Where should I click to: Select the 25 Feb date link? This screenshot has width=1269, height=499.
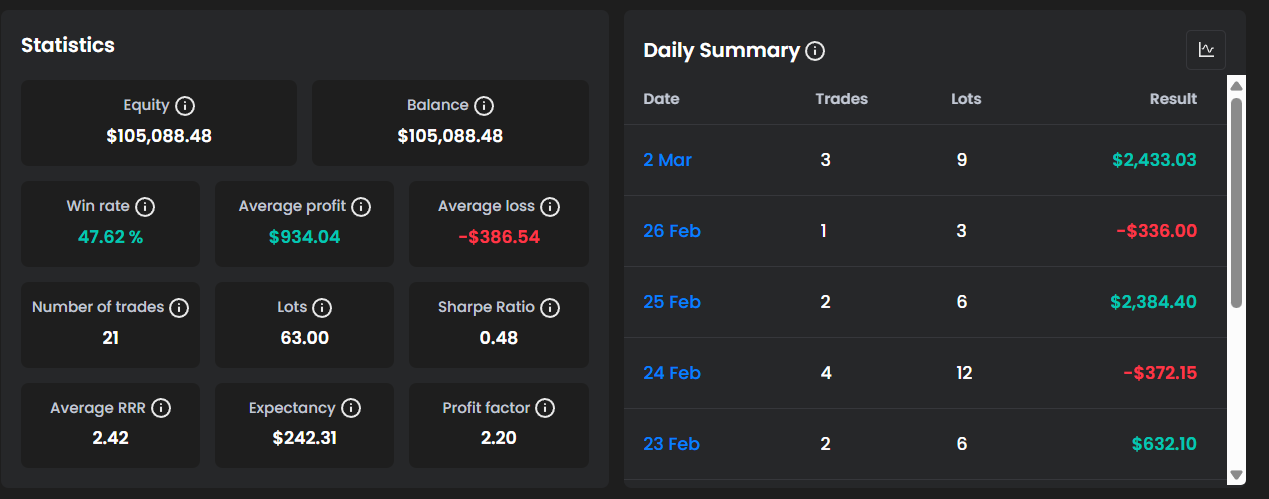(671, 302)
